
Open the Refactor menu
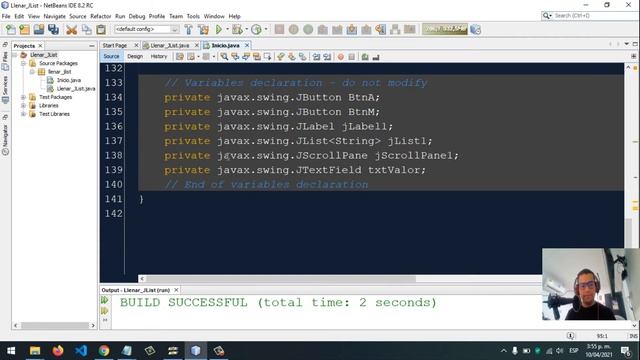click(100, 16)
